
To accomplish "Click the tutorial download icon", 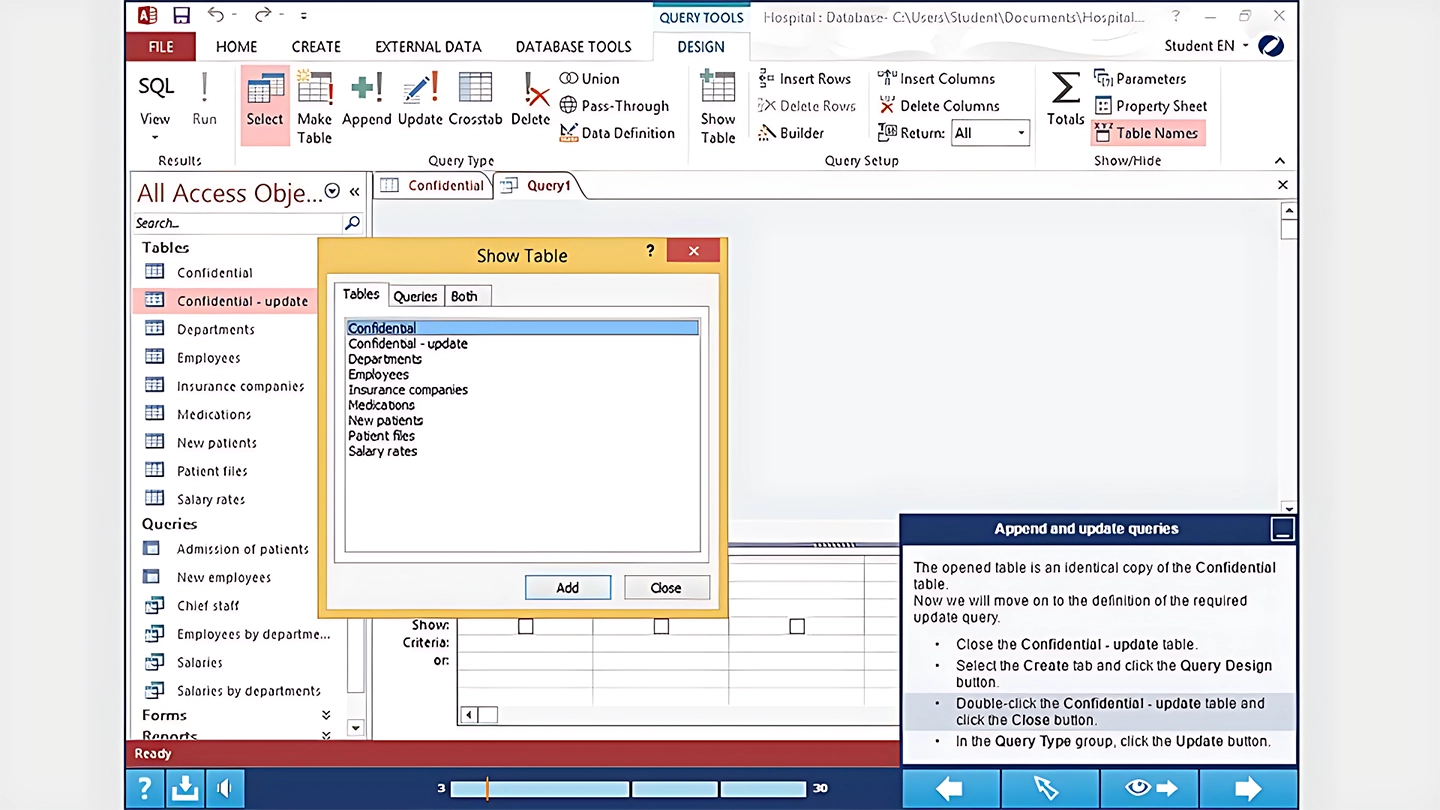I will click(x=185, y=789).
